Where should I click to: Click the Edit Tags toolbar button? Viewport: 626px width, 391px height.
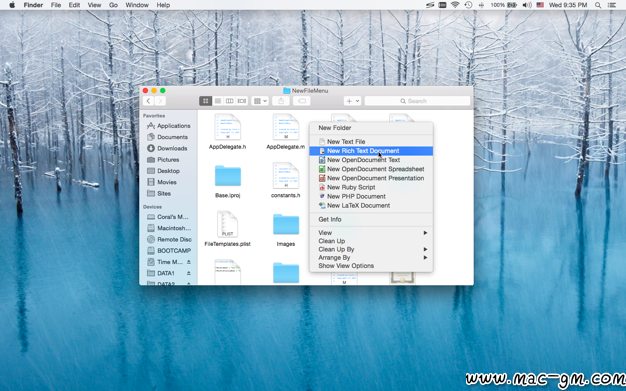(x=302, y=101)
